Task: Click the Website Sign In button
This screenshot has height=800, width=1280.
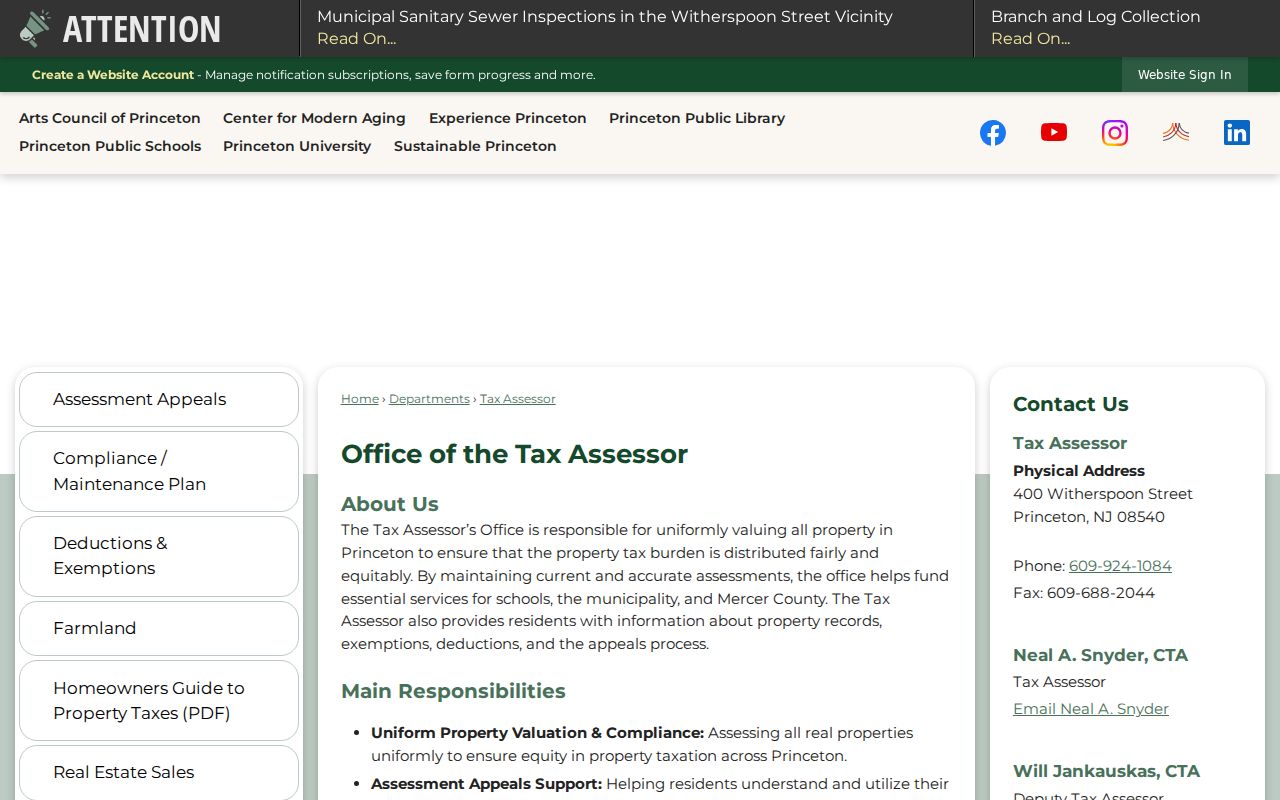Action: pos(1185,75)
